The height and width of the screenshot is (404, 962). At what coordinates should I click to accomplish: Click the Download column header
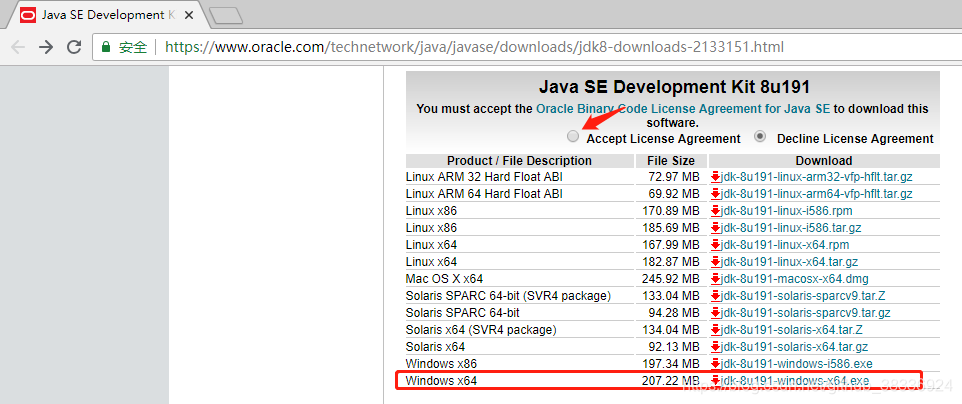click(x=824, y=161)
